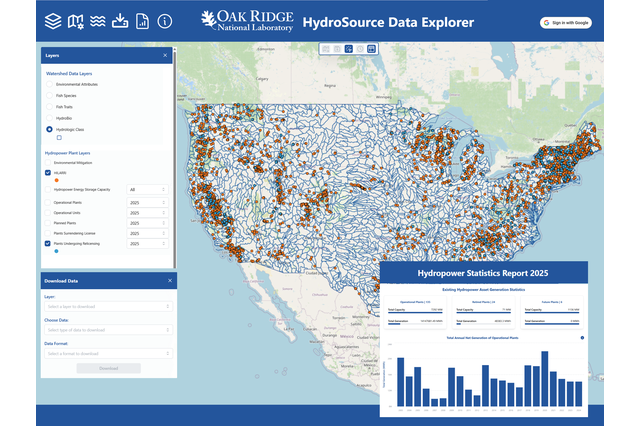Open the 'Select a layer to download' dropdown

coord(109,306)
